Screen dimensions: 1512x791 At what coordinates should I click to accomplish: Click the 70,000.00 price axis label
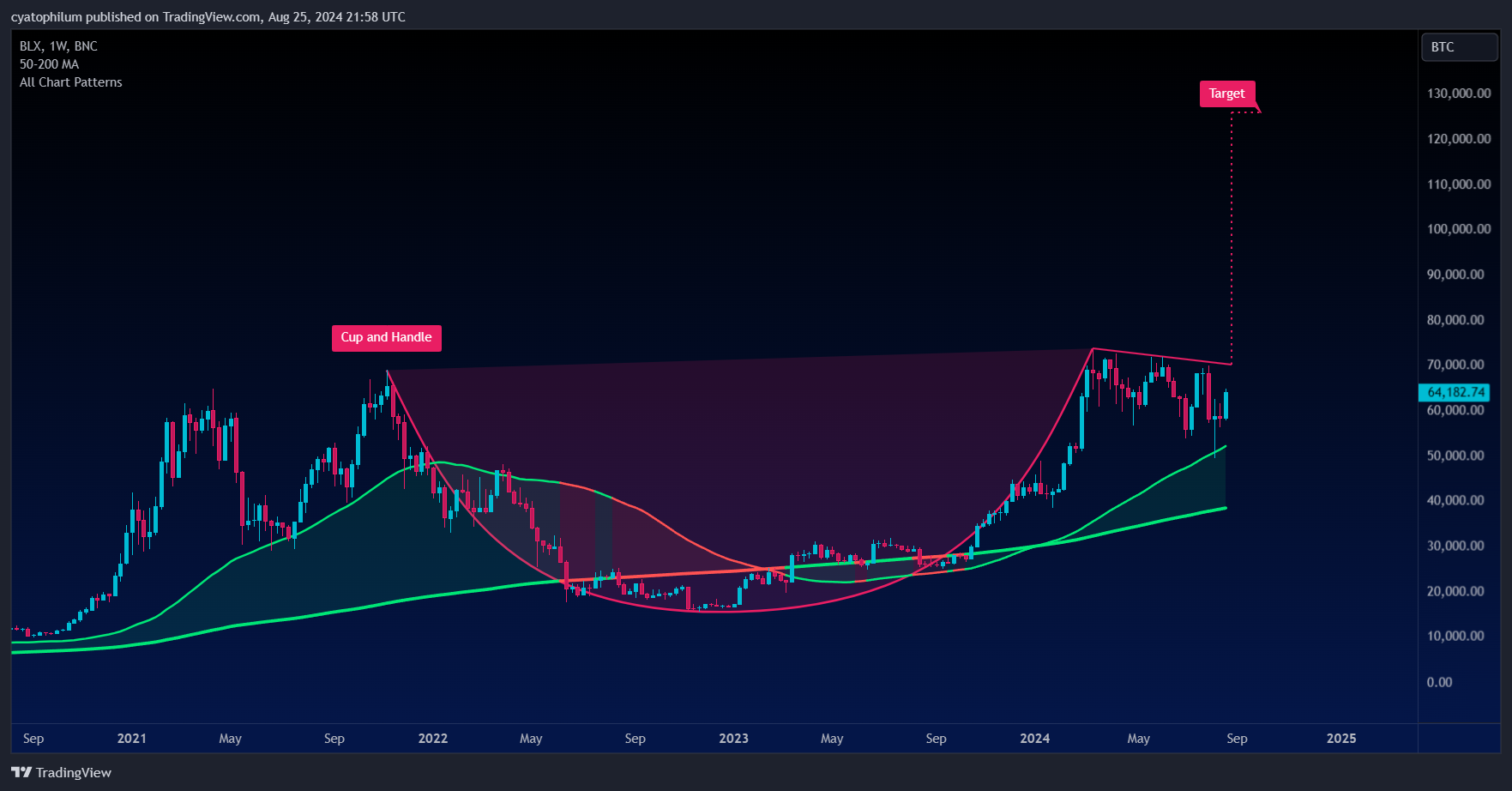point(1455,365)
